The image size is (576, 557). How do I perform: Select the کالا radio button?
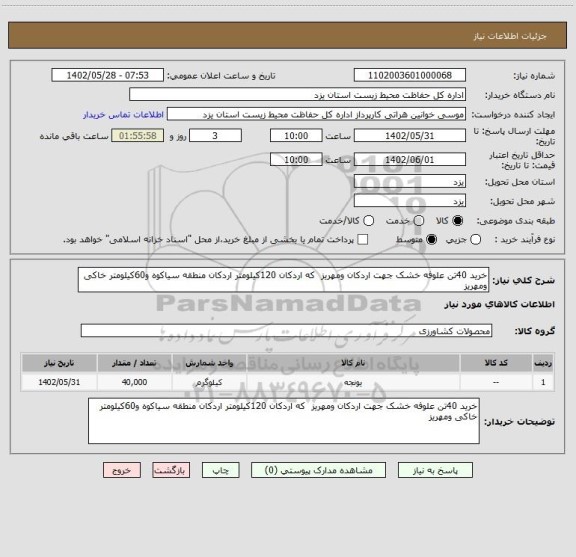pos(458,221)
